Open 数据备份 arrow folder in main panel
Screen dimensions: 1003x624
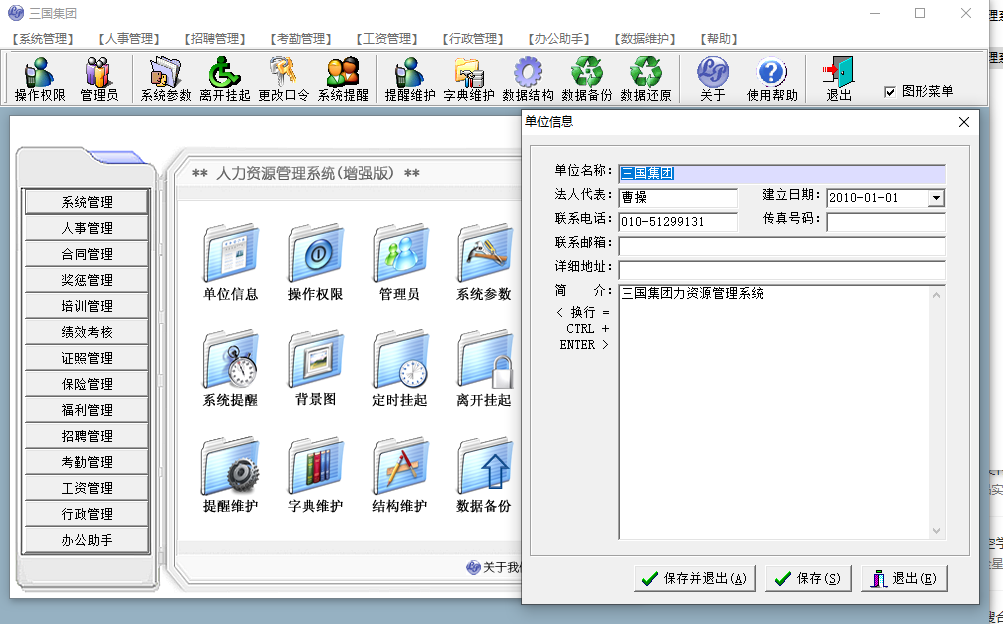tap(484, 474)
